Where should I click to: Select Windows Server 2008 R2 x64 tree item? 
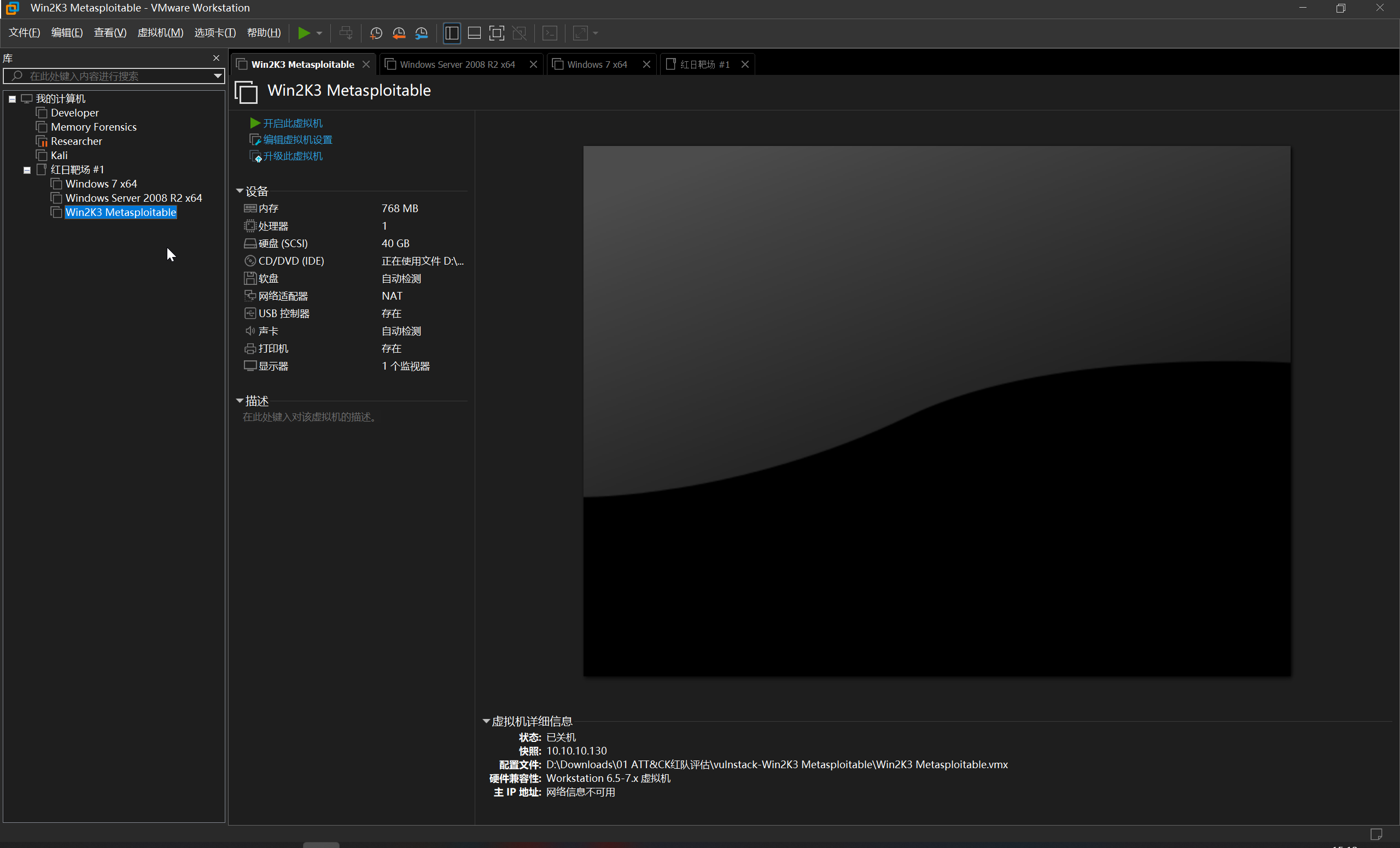tap(133, 198)
